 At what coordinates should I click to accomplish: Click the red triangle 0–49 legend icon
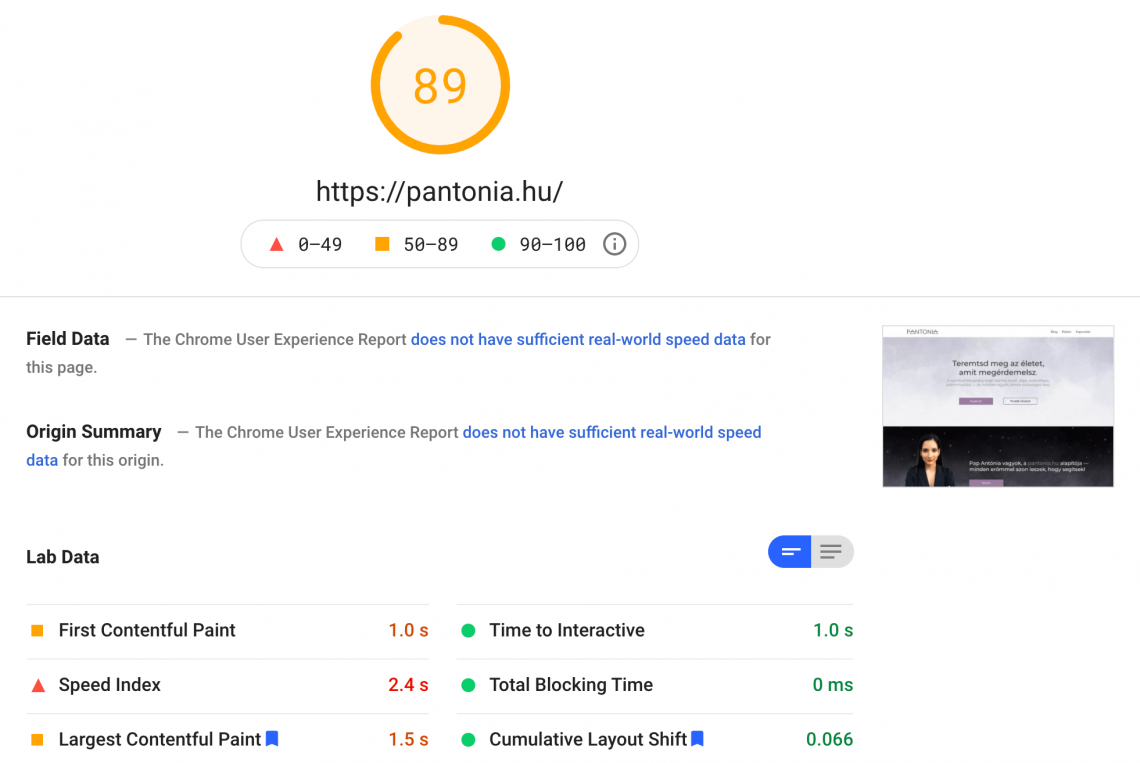pos(276,244)
